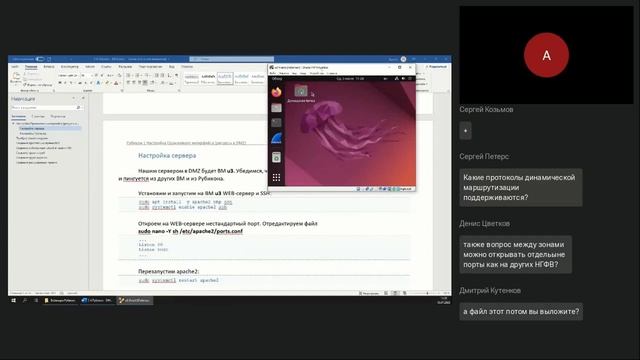Open Машина menu in VirtualBox window

(x=284, y=73)
